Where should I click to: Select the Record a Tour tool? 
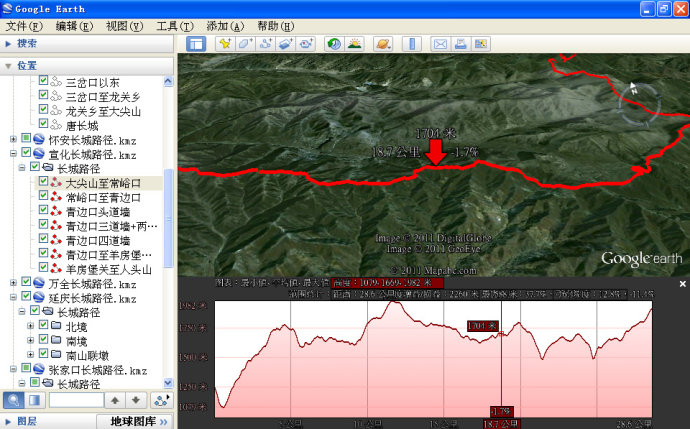pos(306,44)
